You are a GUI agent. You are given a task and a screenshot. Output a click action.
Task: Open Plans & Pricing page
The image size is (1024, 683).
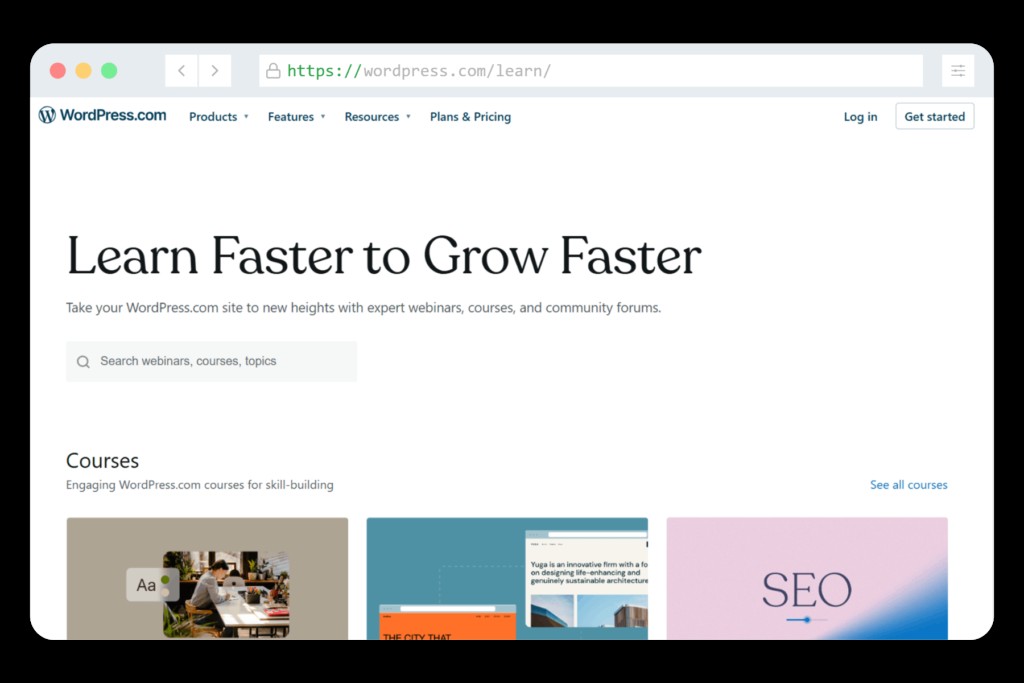[x=470, y=117]
